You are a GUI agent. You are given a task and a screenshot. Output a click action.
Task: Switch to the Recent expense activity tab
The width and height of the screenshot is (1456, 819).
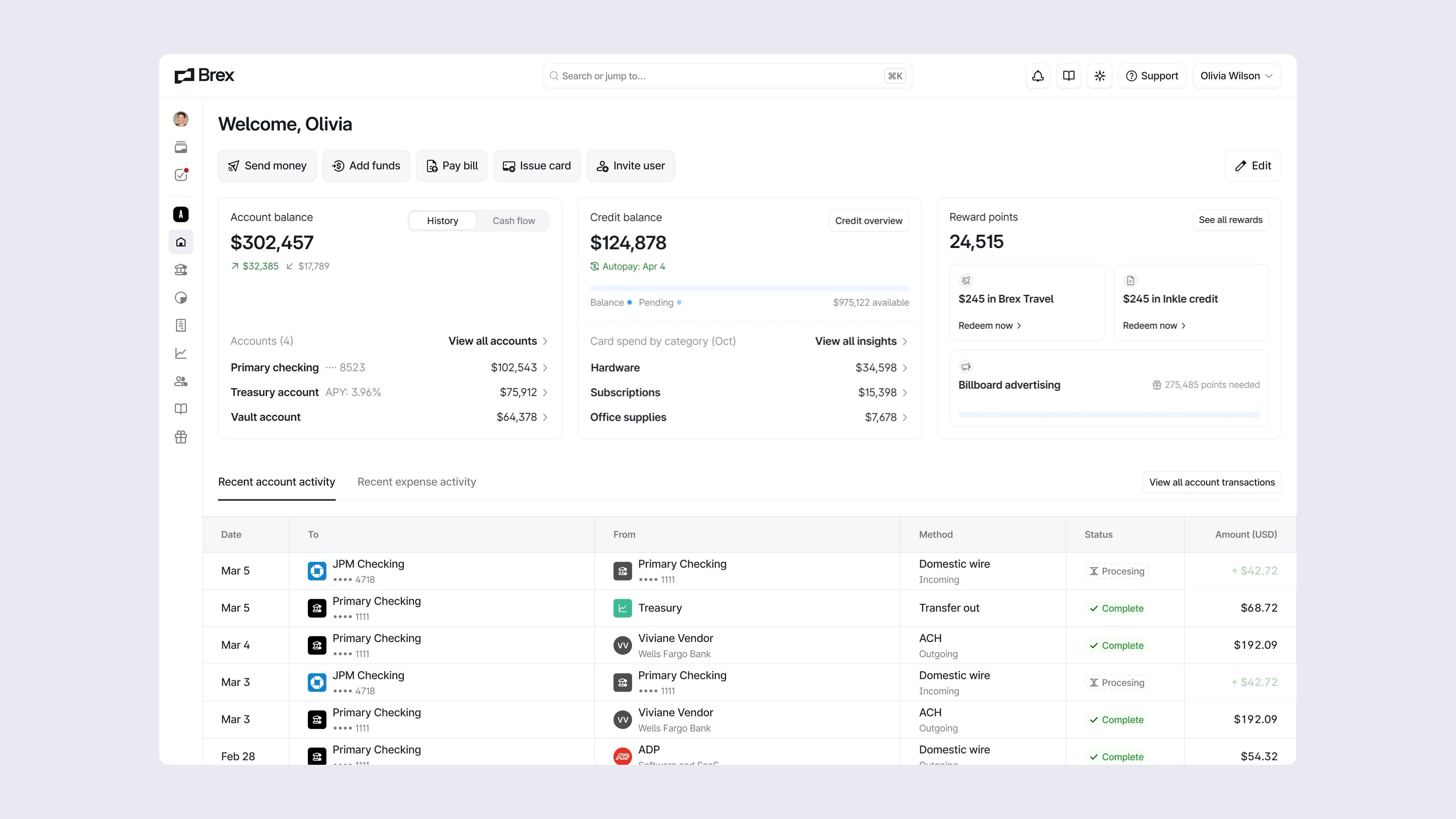(x=417, y=482)
